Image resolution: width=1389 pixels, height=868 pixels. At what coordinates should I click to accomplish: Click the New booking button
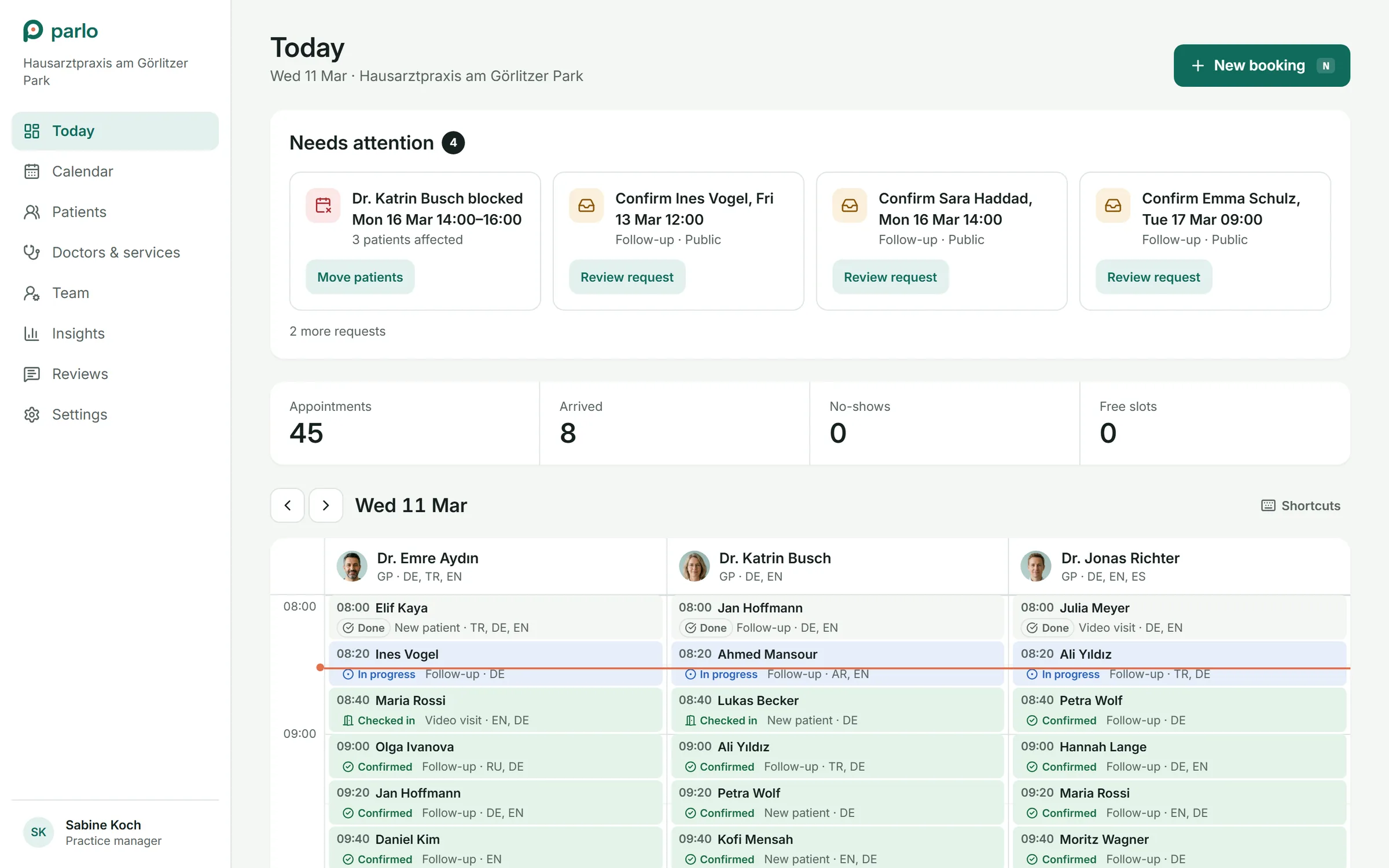pos(1262,65)
